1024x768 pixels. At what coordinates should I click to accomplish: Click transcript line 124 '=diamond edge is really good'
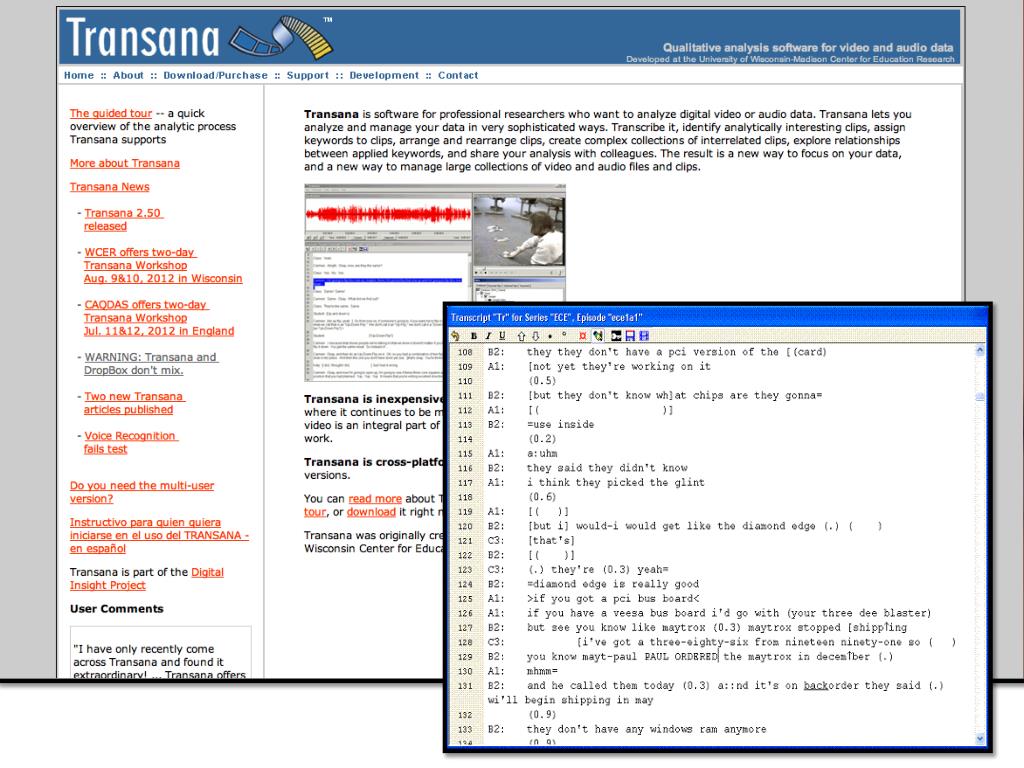[x=613, y=584]
